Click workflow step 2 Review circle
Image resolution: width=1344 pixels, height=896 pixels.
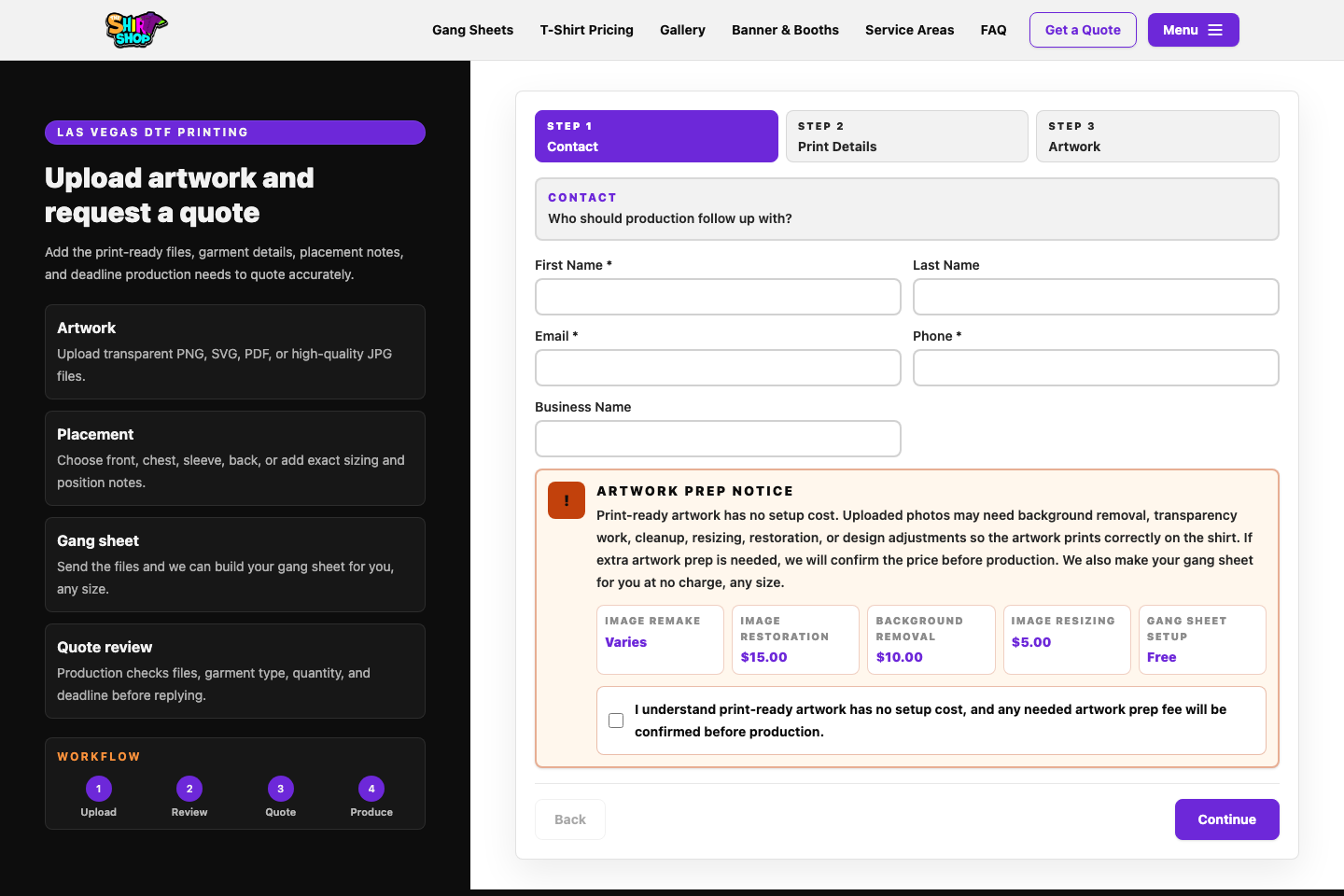pyautogui.click(x=189, y=789)
